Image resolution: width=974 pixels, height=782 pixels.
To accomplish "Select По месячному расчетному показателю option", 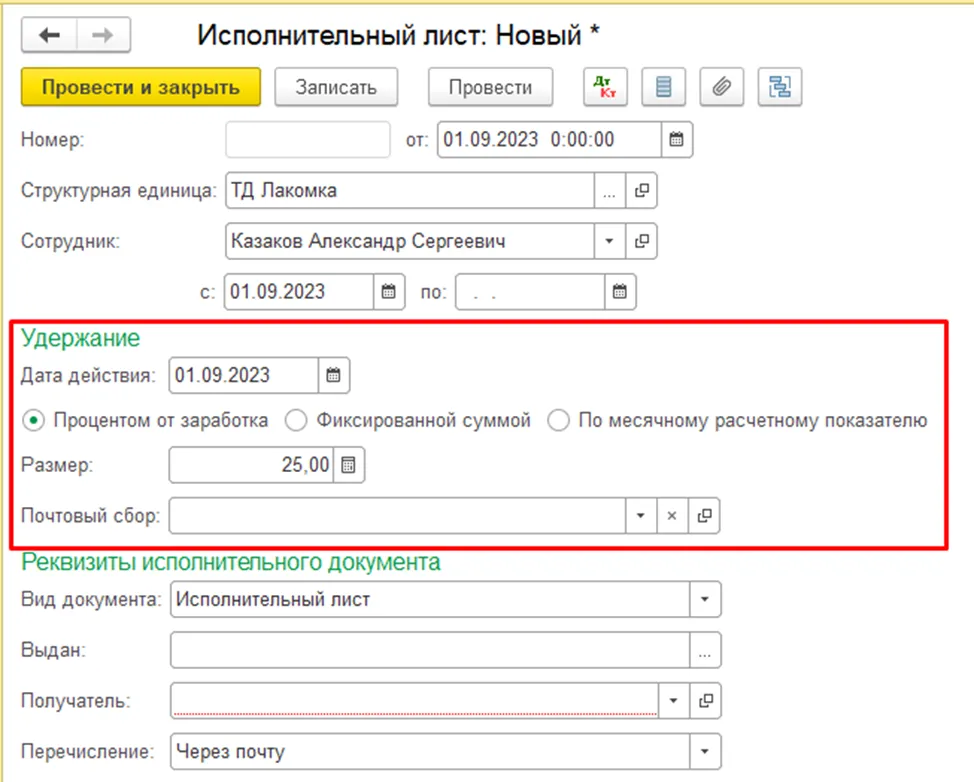I will [737, 421].
